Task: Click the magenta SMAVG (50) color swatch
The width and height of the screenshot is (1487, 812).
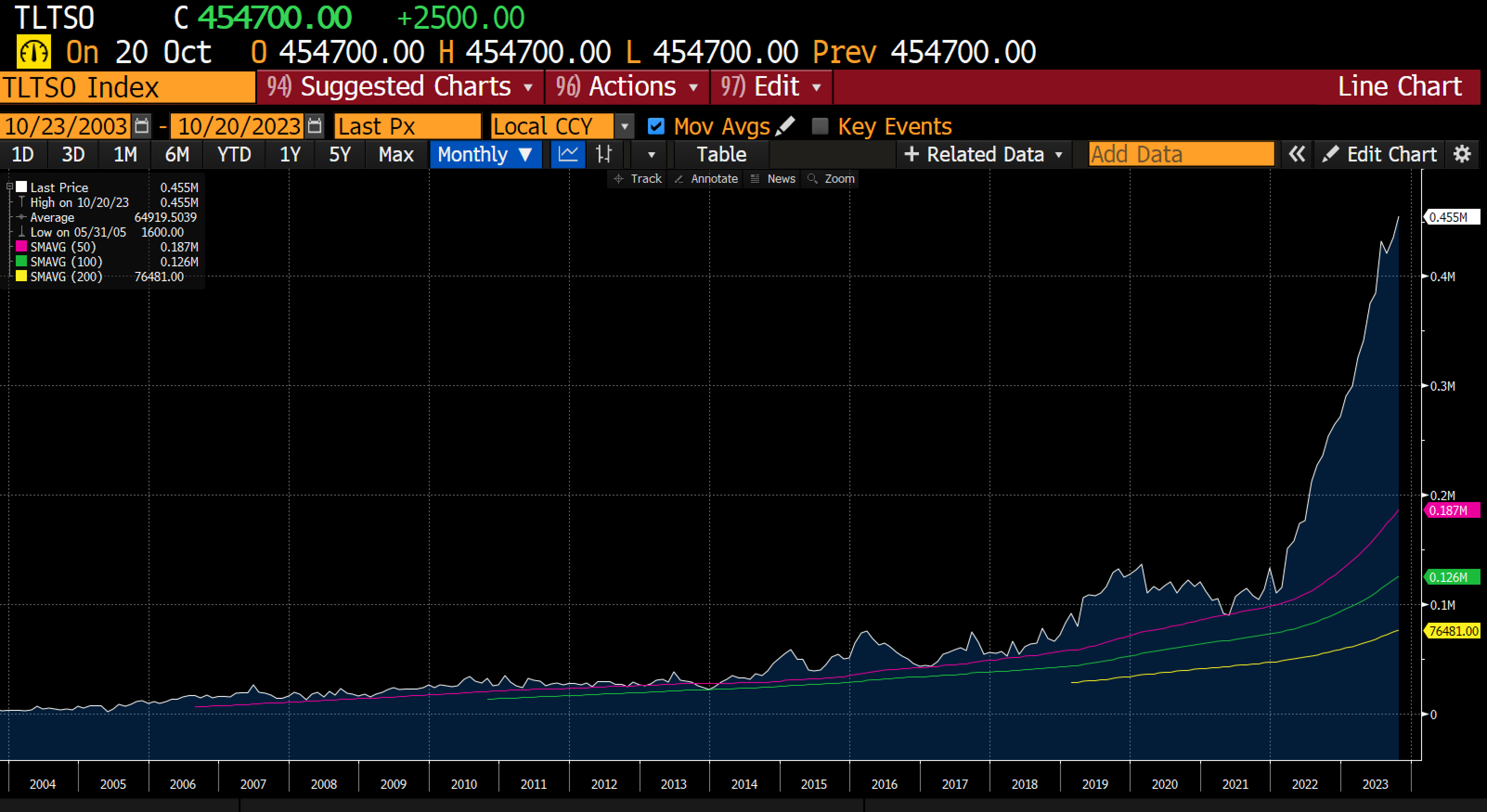Action: click(x=22, y=246)
